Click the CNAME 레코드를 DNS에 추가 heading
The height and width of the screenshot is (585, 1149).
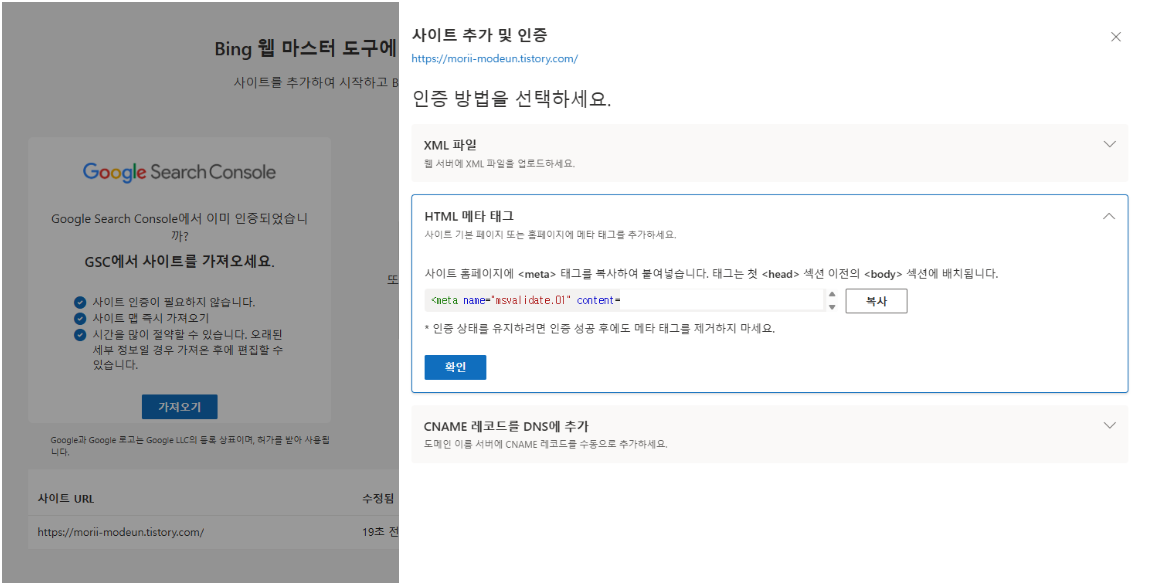click(x=506, y=426)
